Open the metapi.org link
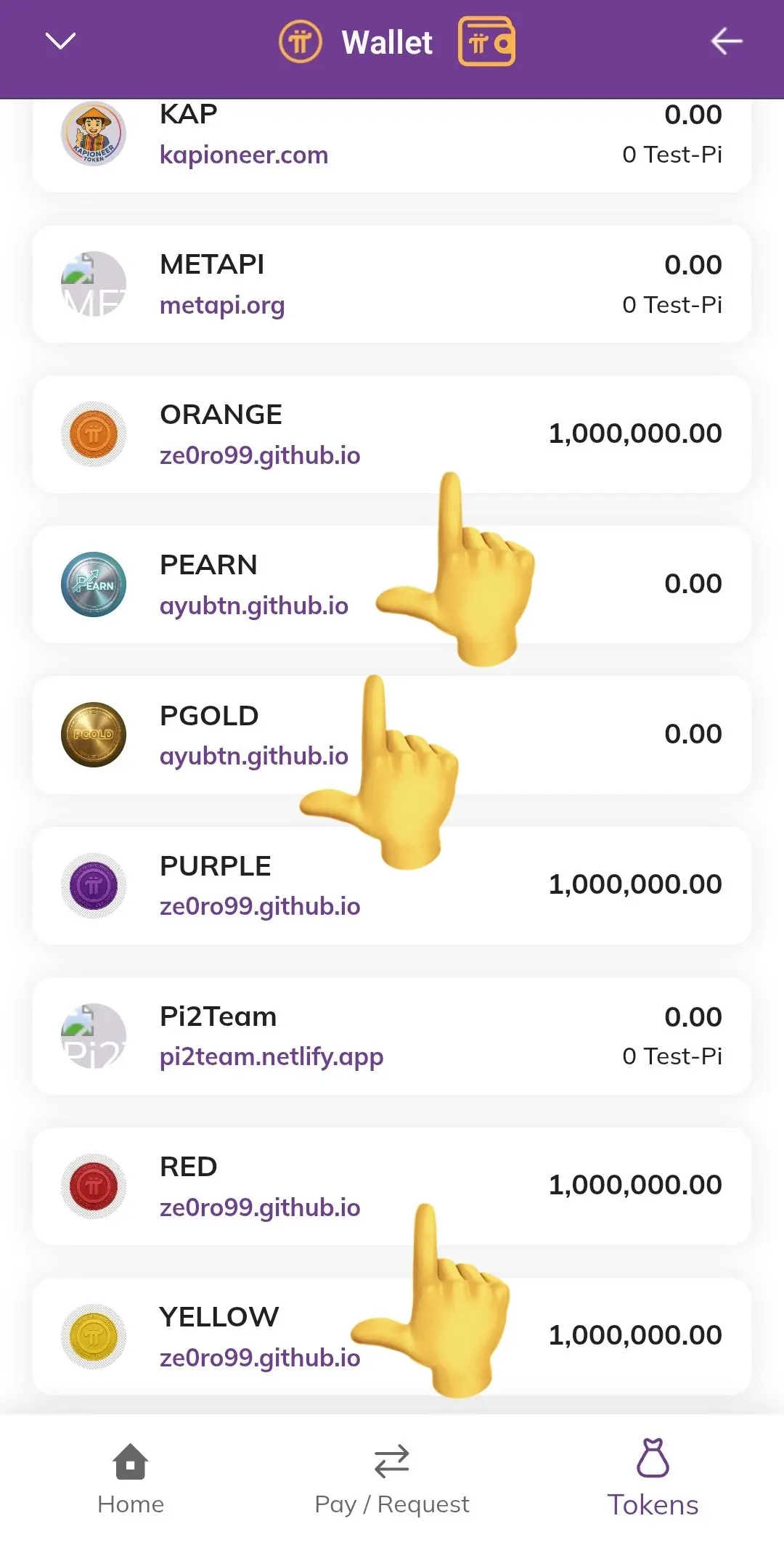Image resolution: width=784 pixels, height=1545 pixels. (x=222, y=305)
